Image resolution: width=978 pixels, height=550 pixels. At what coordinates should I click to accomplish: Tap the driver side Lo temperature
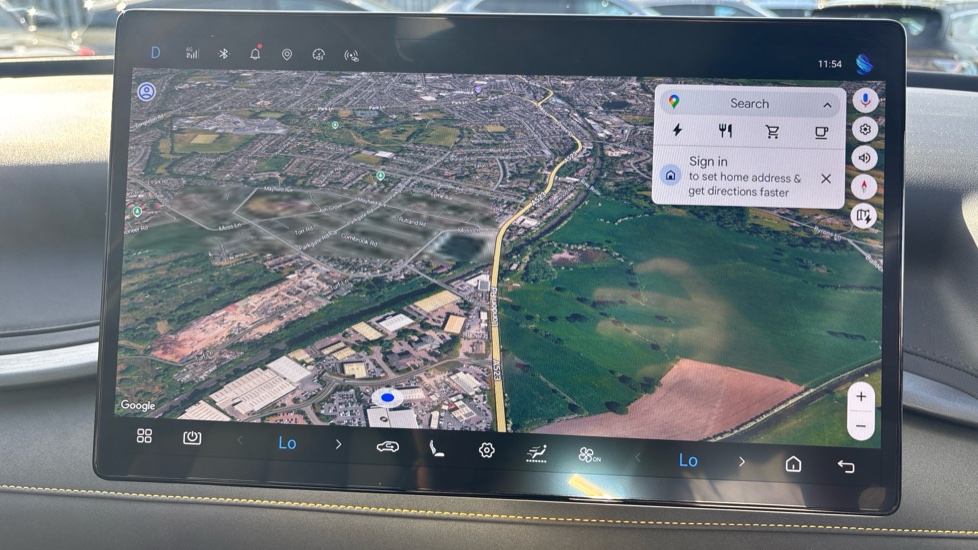(x=287, y=443)
